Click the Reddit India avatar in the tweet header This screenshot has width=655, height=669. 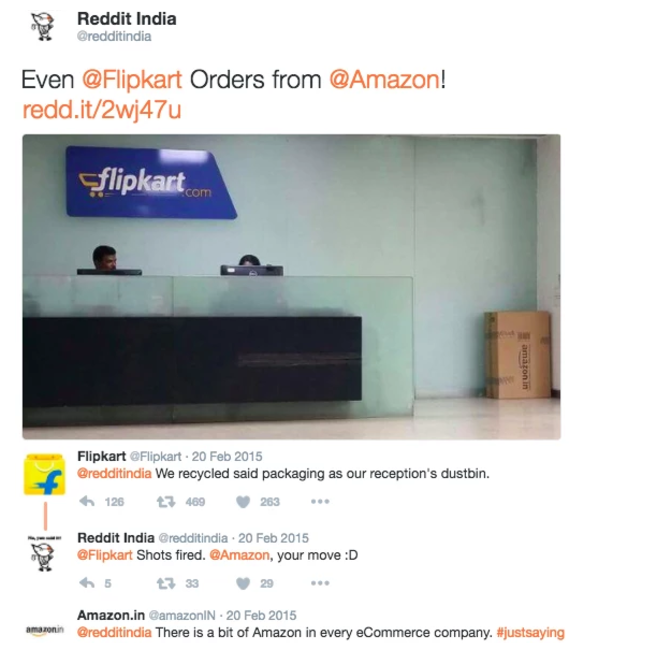pos(43,26)
